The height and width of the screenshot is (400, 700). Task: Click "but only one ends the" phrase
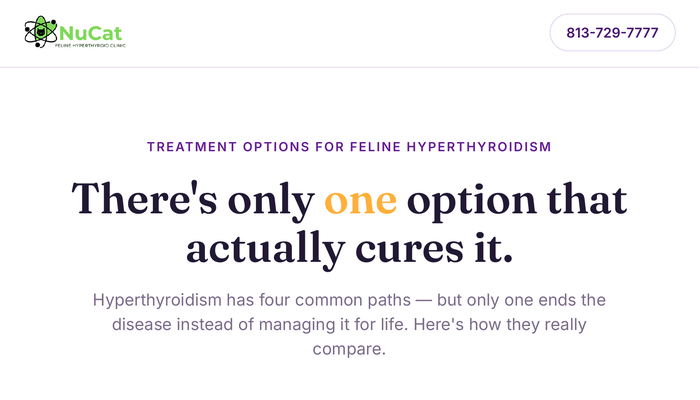click(521, 300)
